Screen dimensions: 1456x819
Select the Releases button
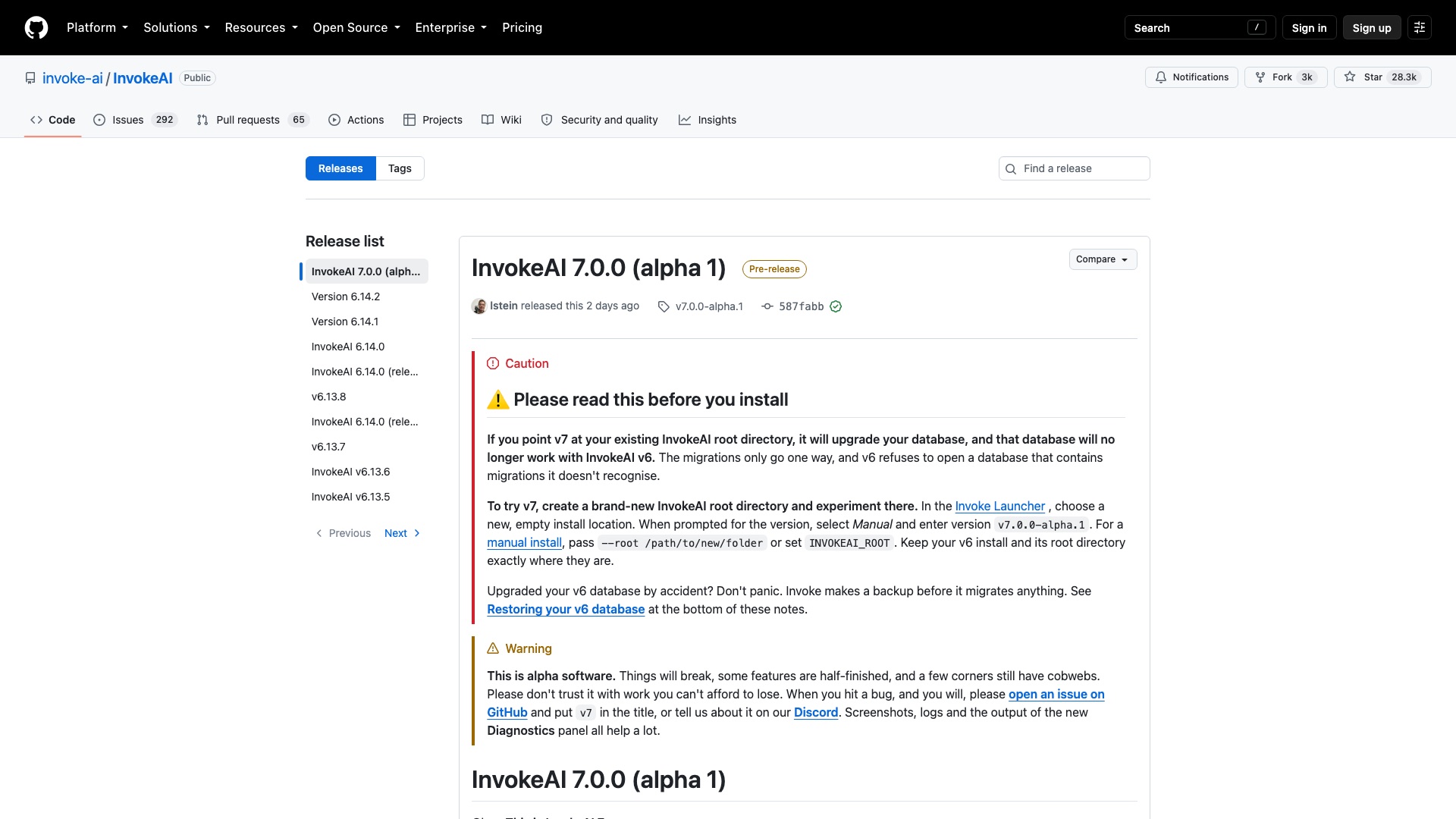pyautogui.click(x=340, y=168)
